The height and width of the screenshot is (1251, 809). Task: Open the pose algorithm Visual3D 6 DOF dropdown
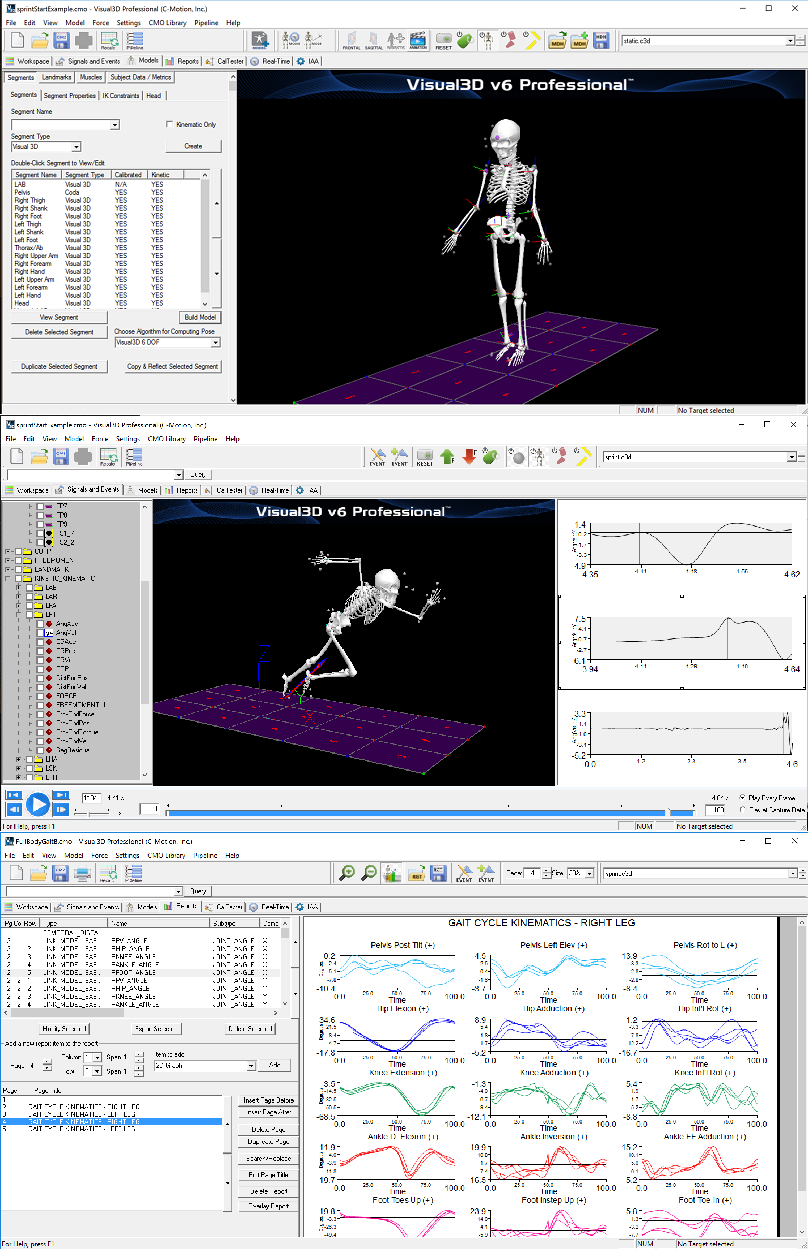tap(215, 342)
